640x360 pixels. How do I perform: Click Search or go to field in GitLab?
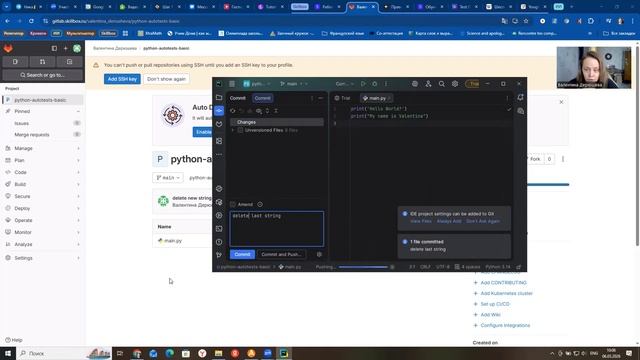42,75
